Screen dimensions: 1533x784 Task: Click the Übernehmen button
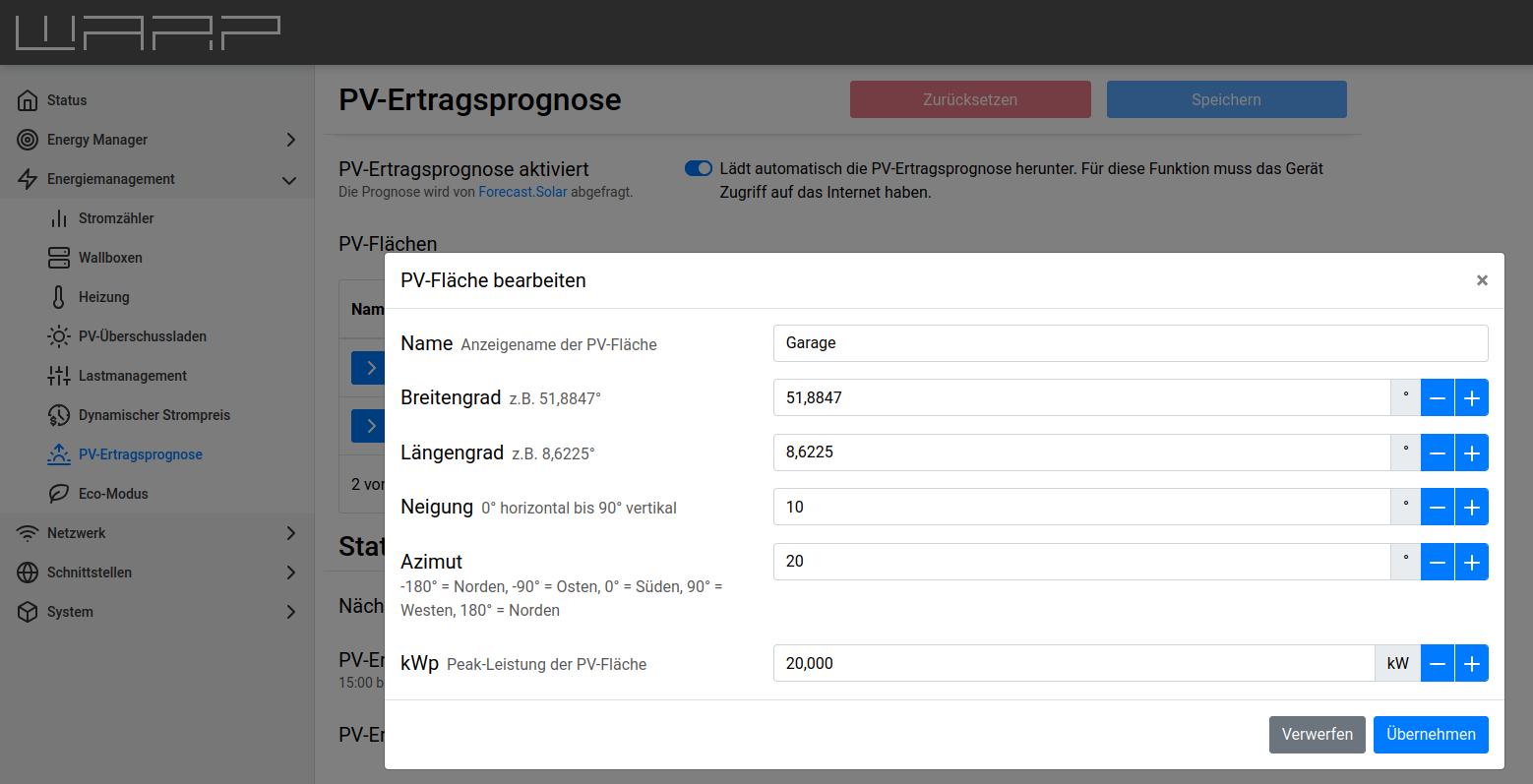pyautogui.click(x=1431, y=735)
